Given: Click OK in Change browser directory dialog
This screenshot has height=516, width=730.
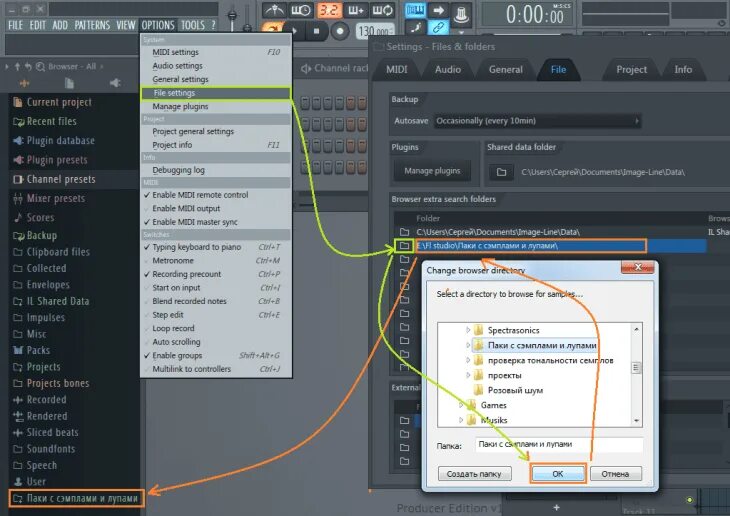Looking at the screenshot, I should pyautogui.click(x=558, y=474).
